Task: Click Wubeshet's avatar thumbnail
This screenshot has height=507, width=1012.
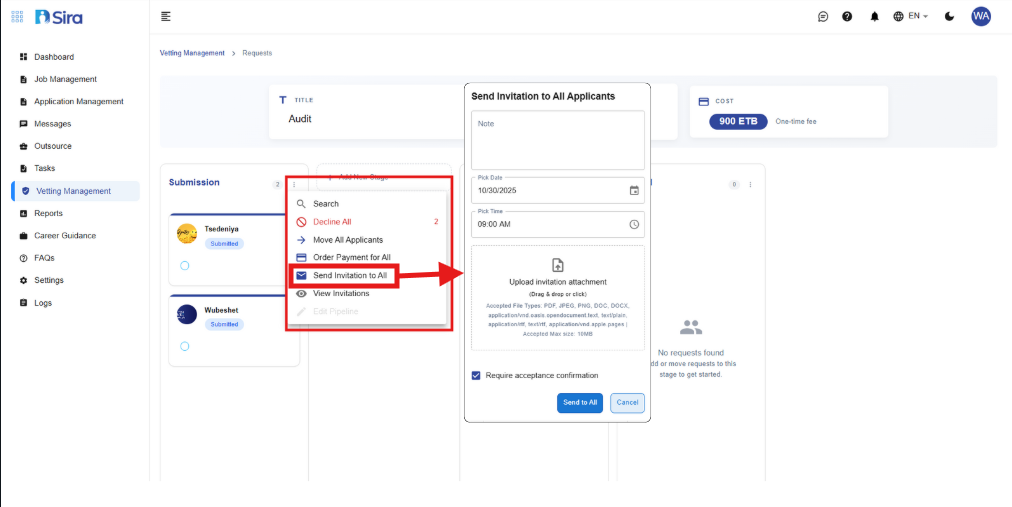Action: click(187, 315)
